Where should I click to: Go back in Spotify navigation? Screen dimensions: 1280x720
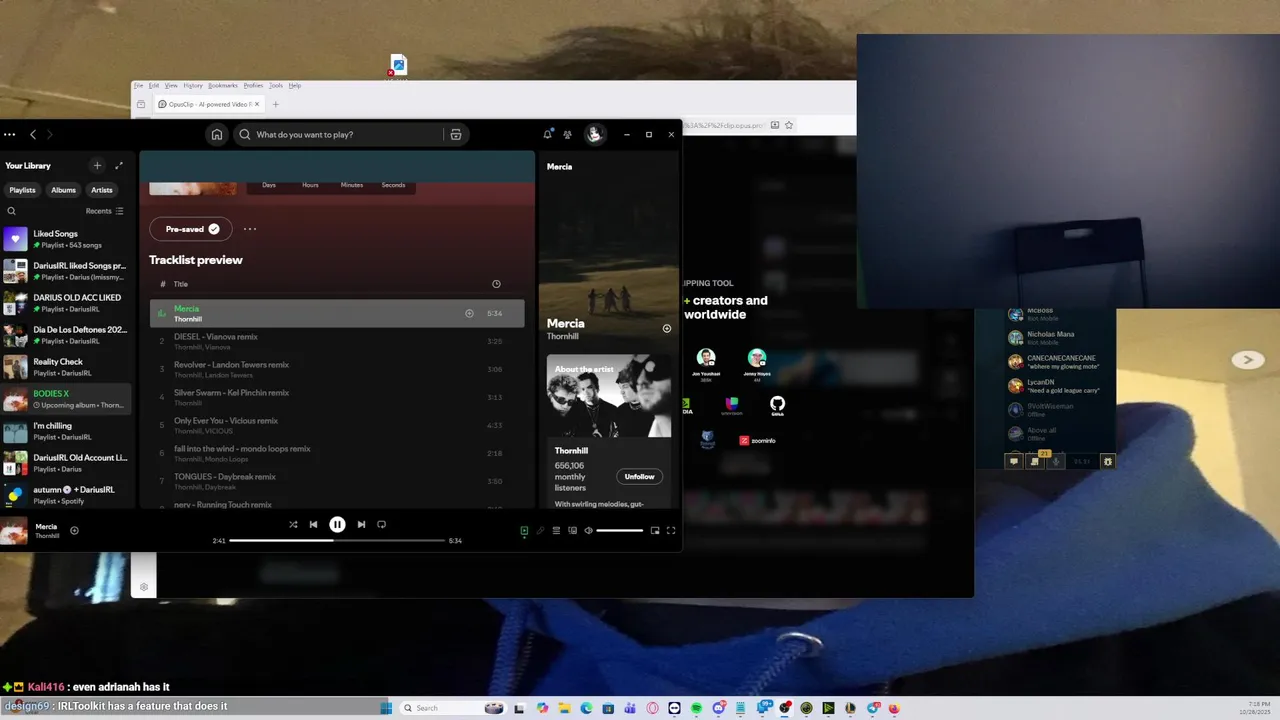33,134
